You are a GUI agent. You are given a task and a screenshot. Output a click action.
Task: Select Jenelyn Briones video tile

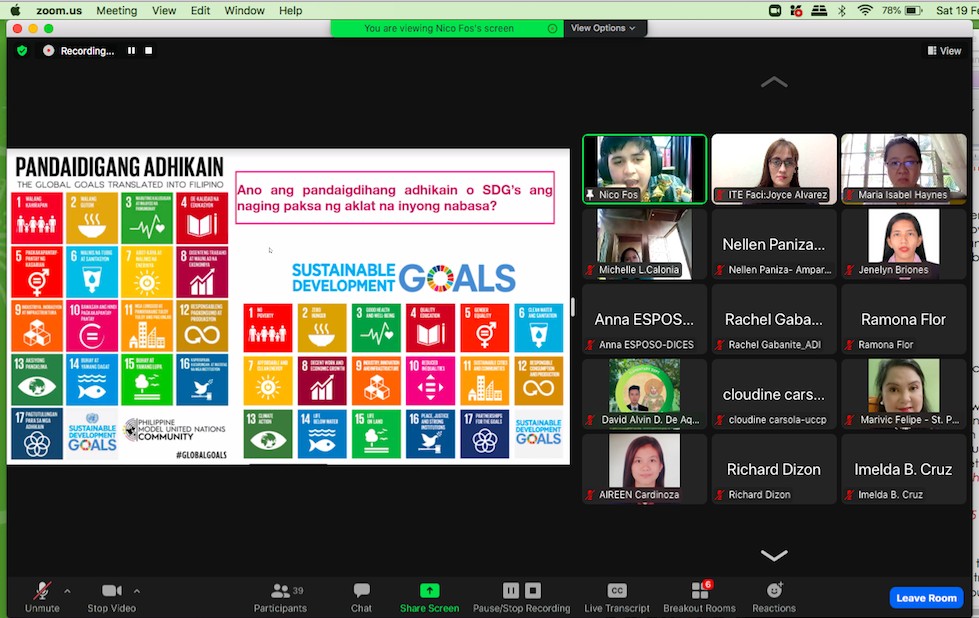pos(903,244)
